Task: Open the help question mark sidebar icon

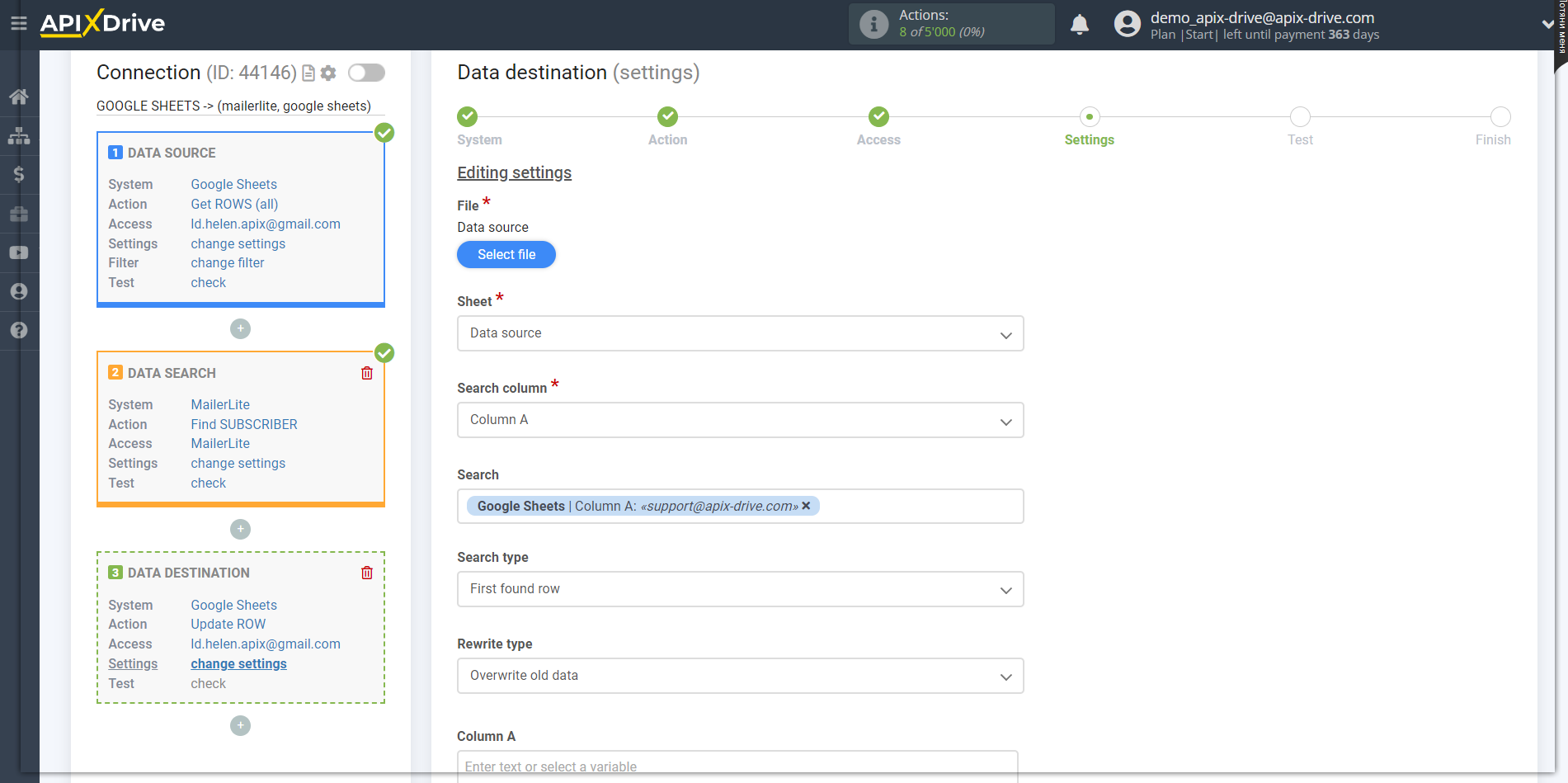Action: point(19,330)
